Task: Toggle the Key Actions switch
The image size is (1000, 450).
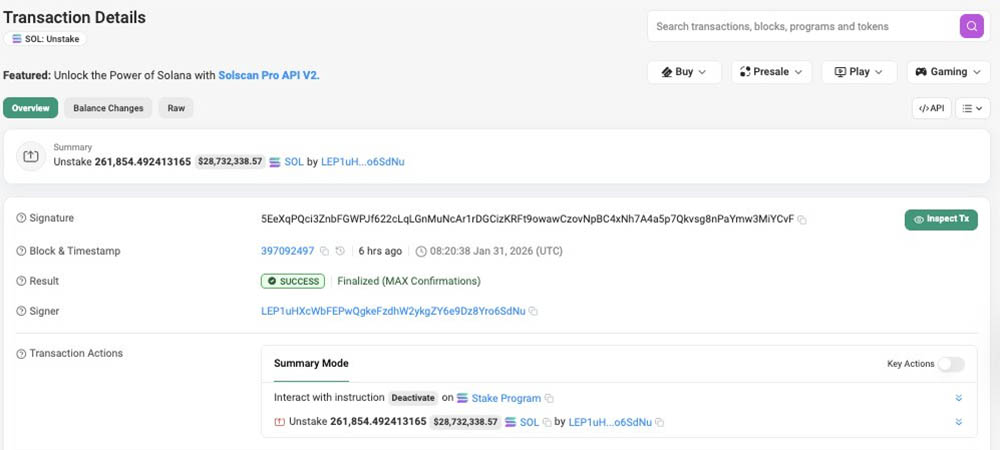Action: tap(951, 364)
